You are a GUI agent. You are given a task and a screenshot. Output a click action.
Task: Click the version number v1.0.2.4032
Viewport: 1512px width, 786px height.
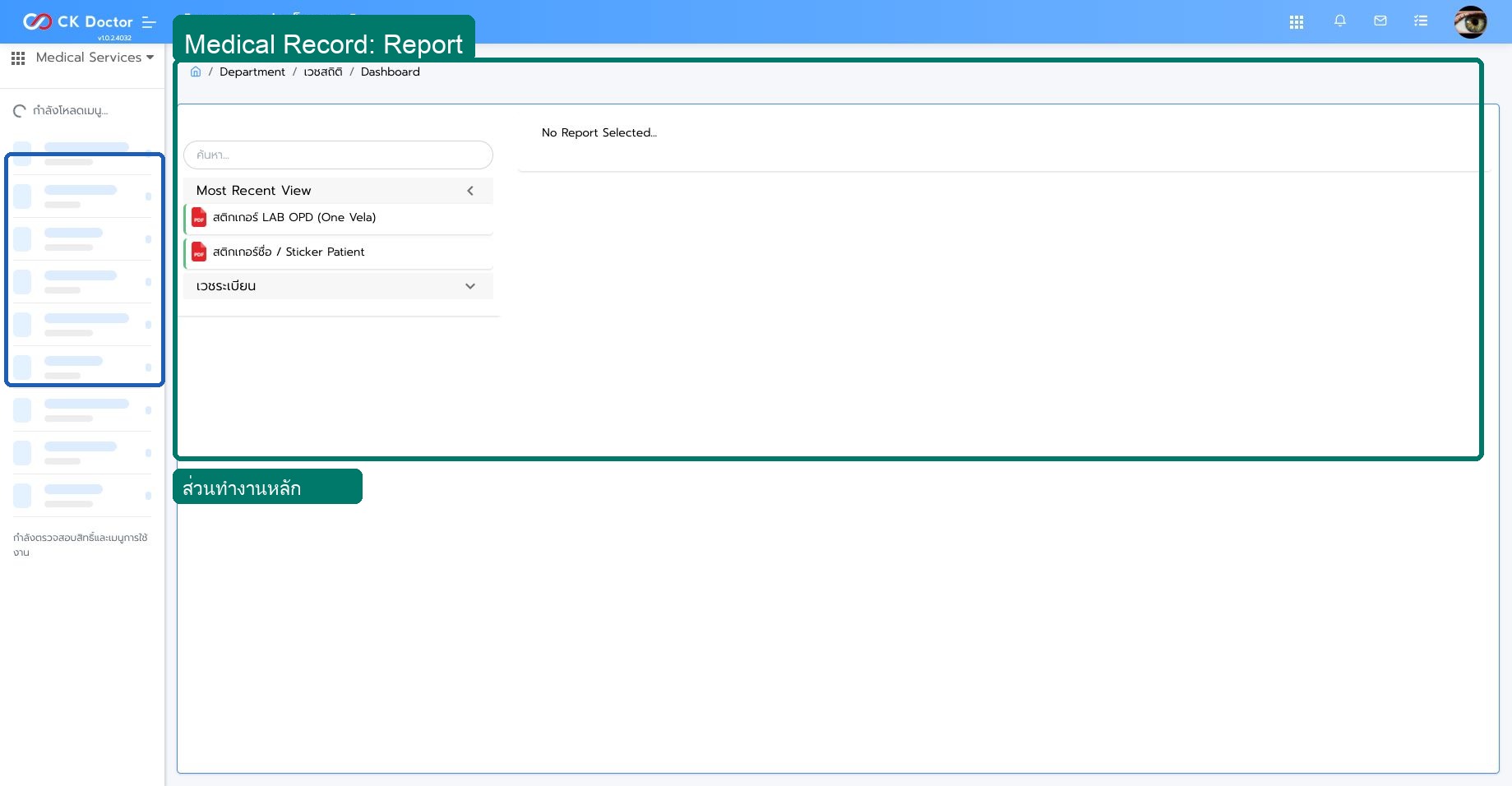click(x=114, y=38)
